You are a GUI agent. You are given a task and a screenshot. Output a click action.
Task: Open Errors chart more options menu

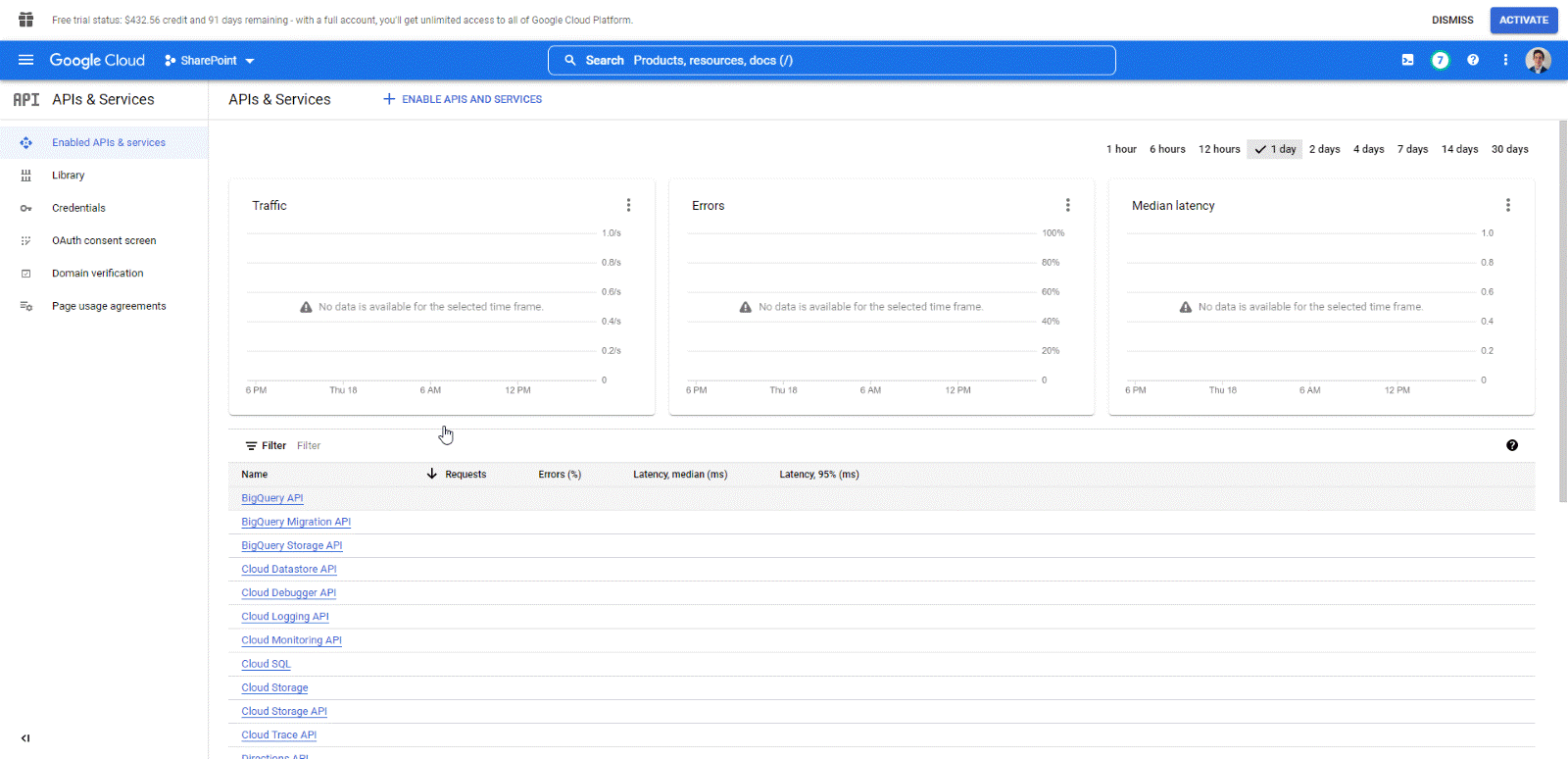(x=1067, y=205)
